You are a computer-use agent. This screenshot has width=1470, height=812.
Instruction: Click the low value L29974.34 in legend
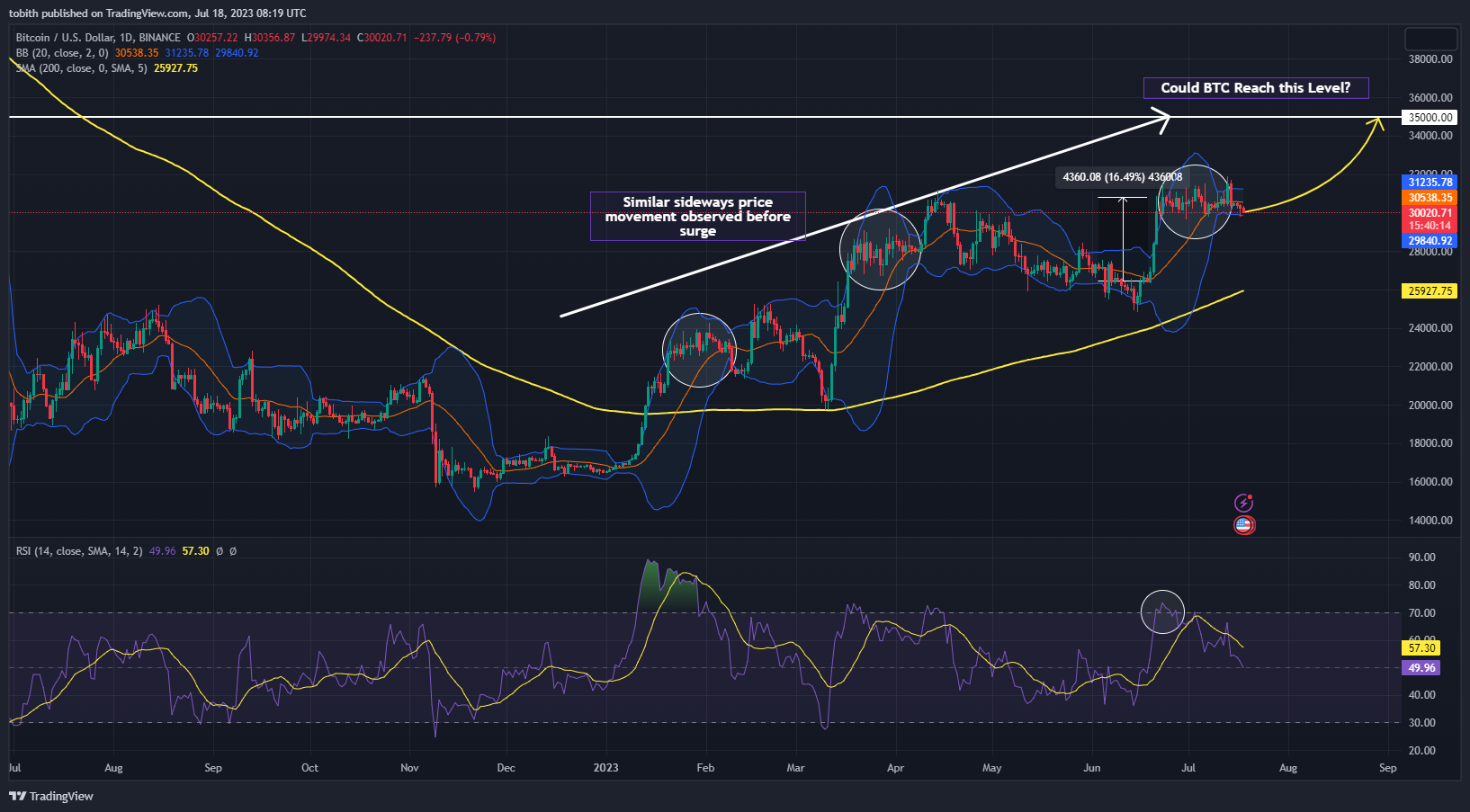pyautogui.click(x=326, y=38)
